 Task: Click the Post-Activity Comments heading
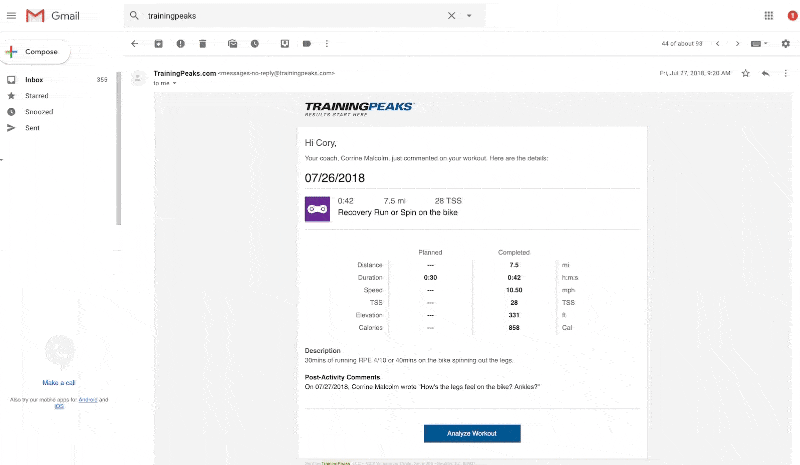pos(342,377)
